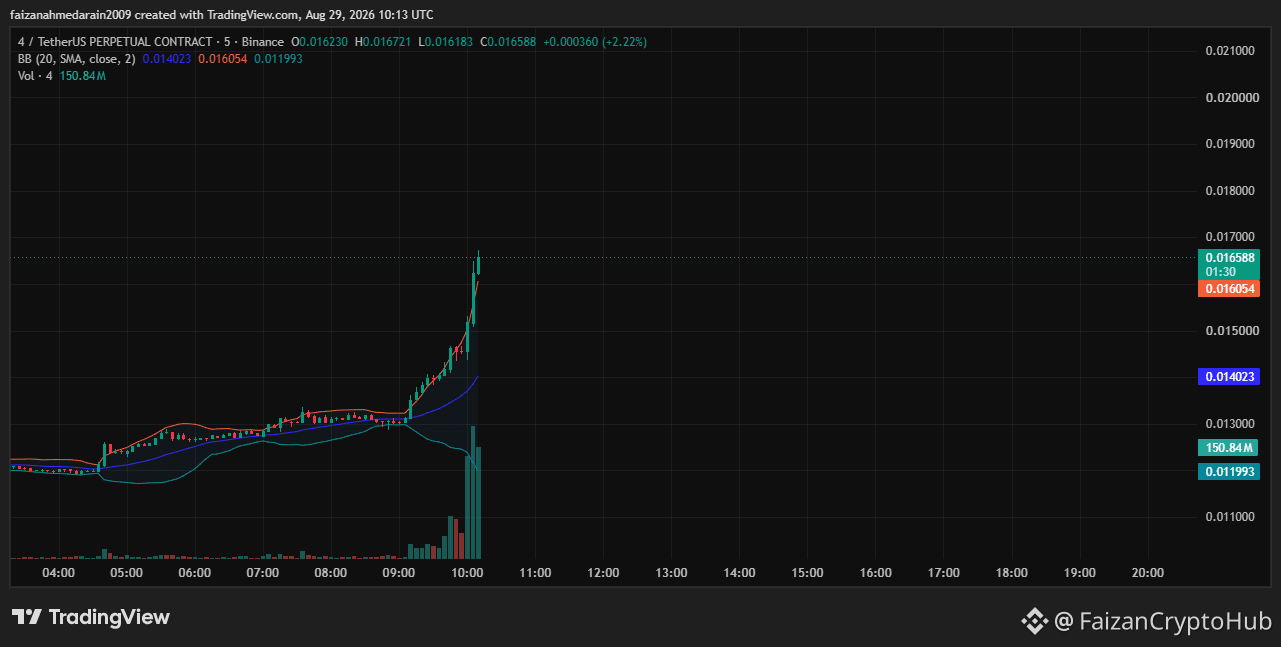
Task: Click the 12:00 time axis label
Action: pyautogui.click(x=603, y=573)
